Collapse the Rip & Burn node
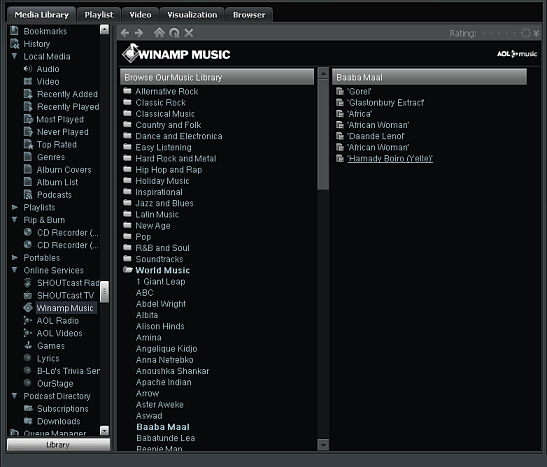547x467 pixels. [14, 219]
